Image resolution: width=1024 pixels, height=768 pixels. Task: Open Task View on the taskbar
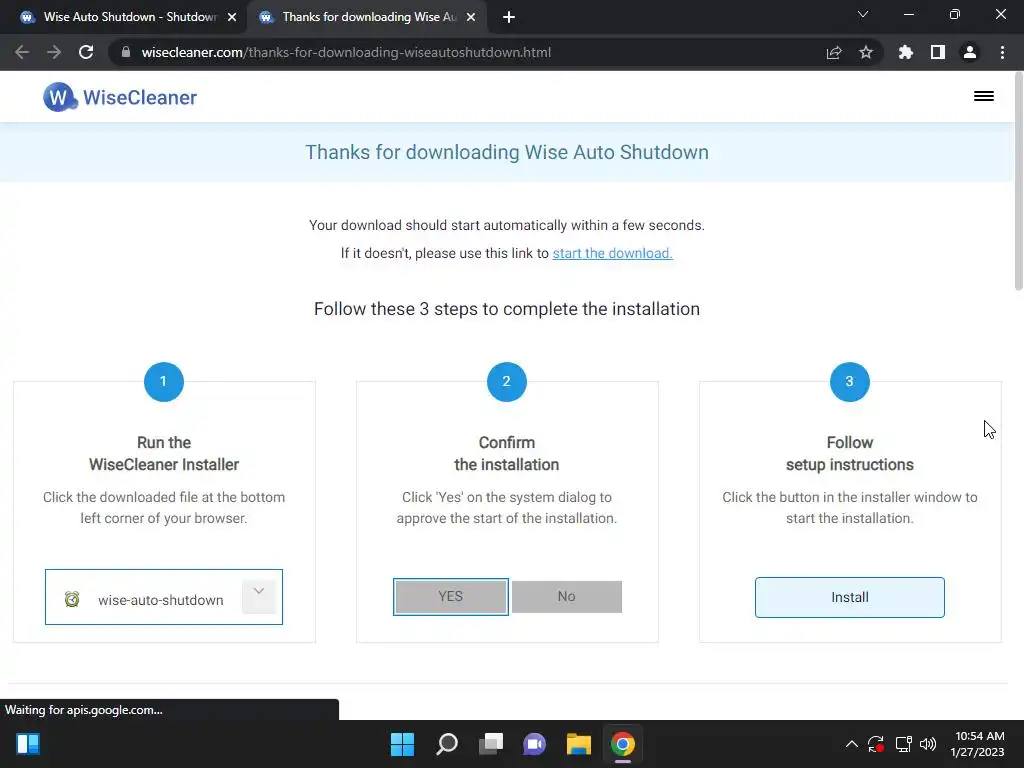click(491, 744)
